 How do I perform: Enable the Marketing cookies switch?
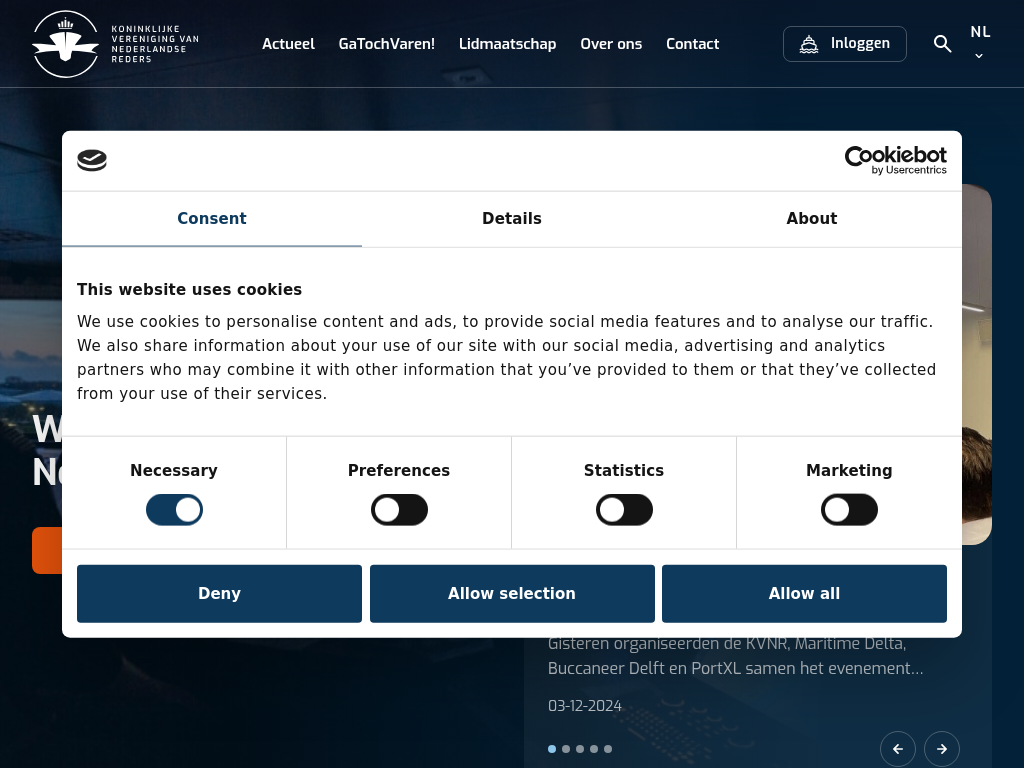[849, 510]
